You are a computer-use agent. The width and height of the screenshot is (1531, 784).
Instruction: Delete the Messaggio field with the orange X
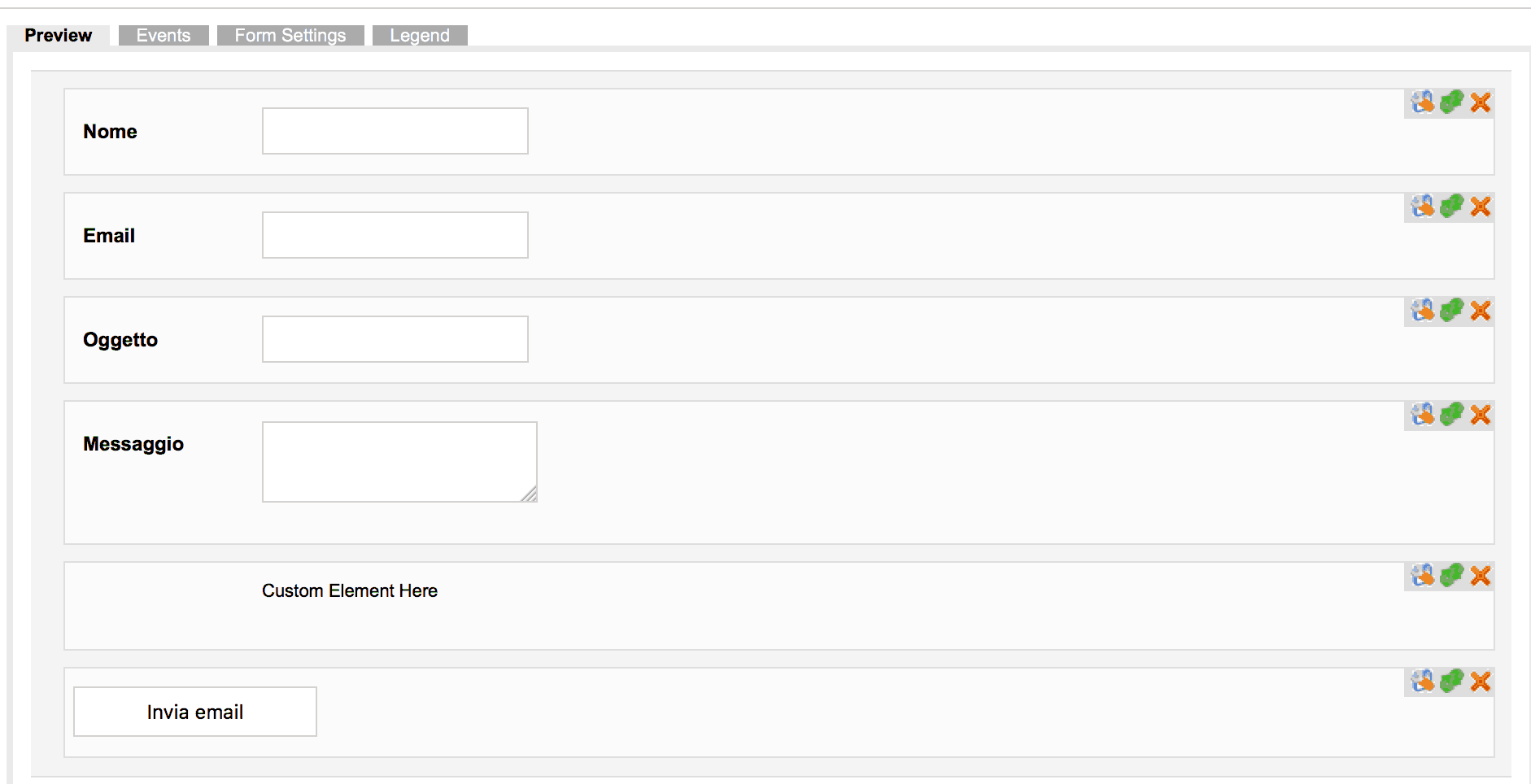(1481, 415)
